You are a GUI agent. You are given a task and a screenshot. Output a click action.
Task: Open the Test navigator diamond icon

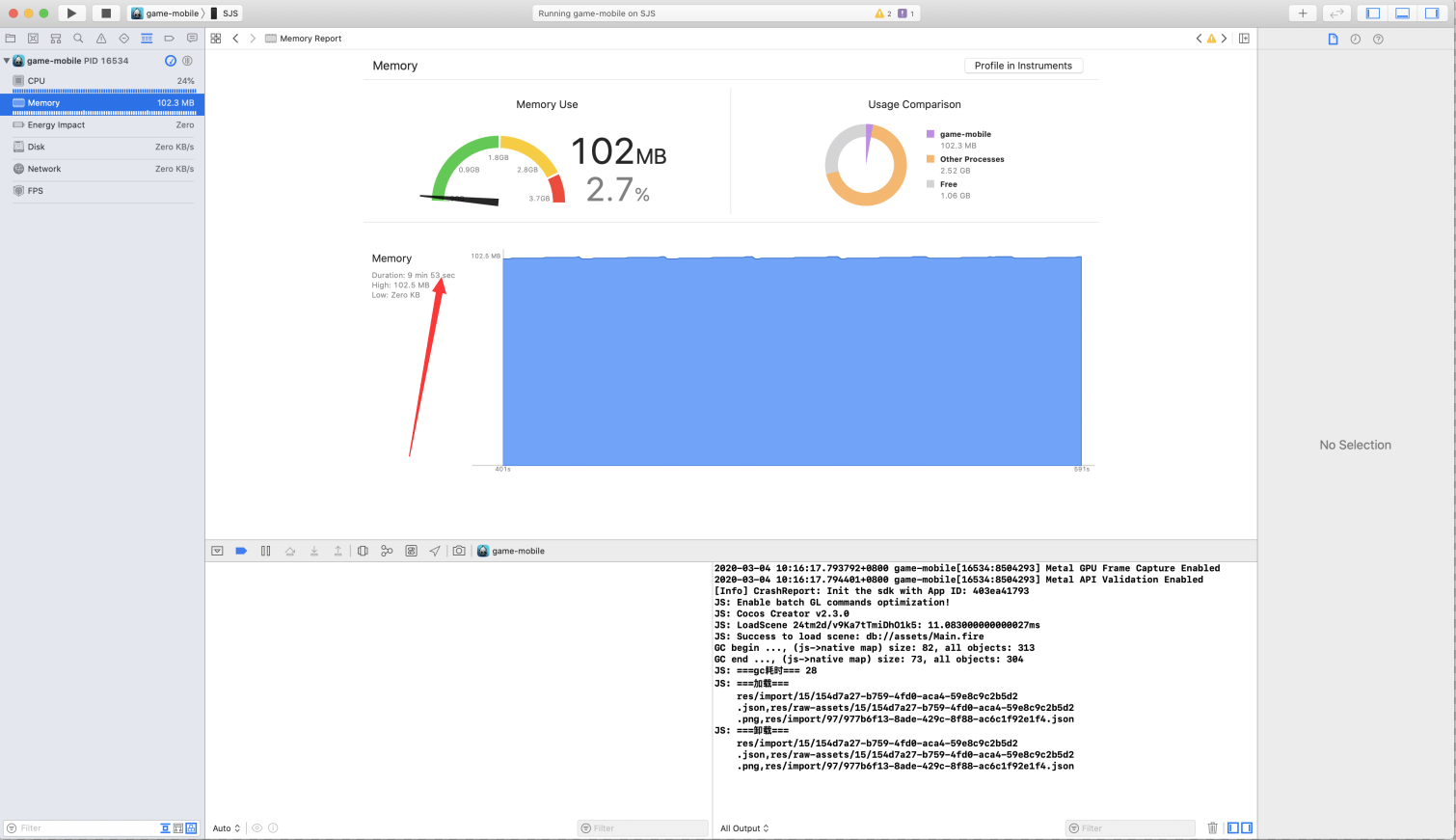pyautogui.click(x=123, y=39)
